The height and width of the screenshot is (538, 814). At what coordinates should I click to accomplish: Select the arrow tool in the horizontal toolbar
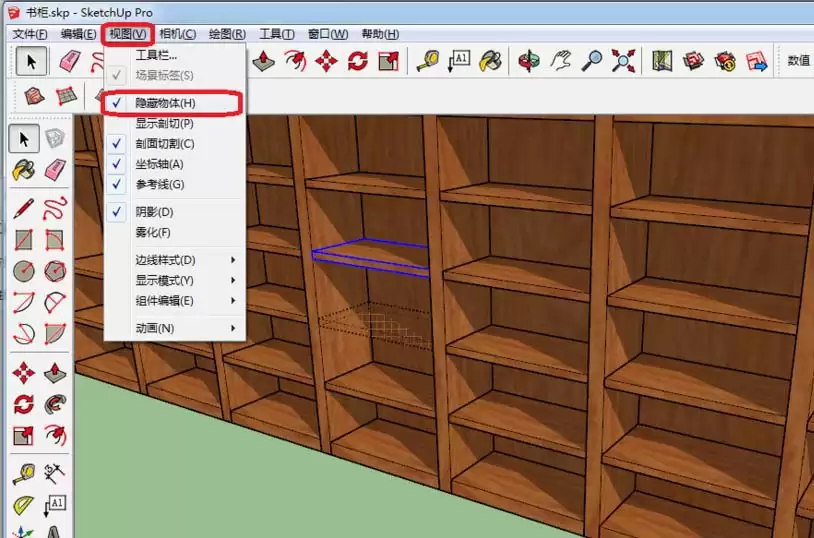point(31,61)
